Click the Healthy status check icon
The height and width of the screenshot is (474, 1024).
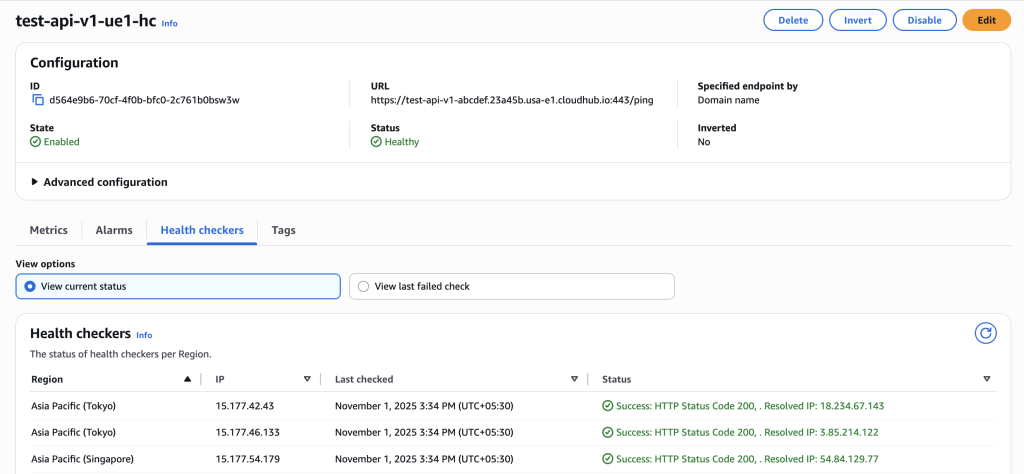coord(376,142)
